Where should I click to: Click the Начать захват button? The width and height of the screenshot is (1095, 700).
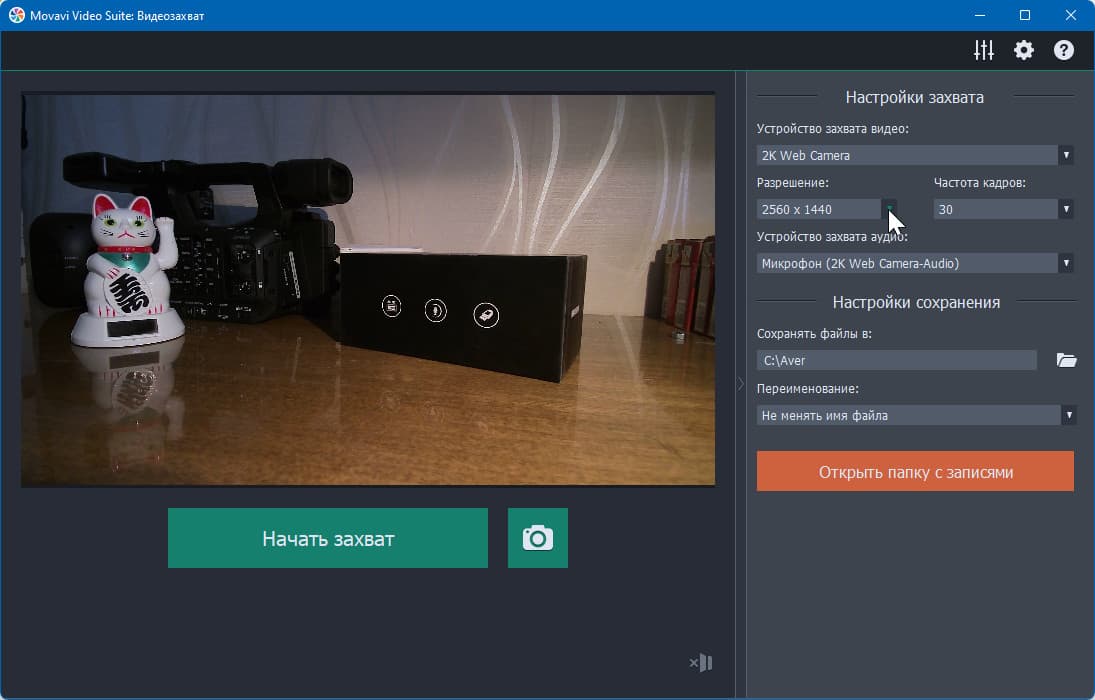(328, 538)
